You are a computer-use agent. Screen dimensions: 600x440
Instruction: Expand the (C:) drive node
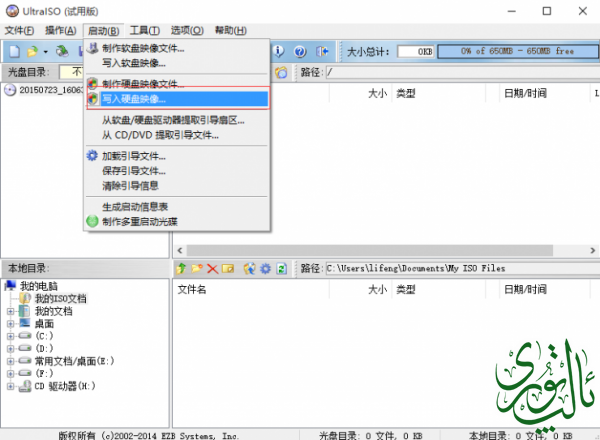click(x=11, y=336)
